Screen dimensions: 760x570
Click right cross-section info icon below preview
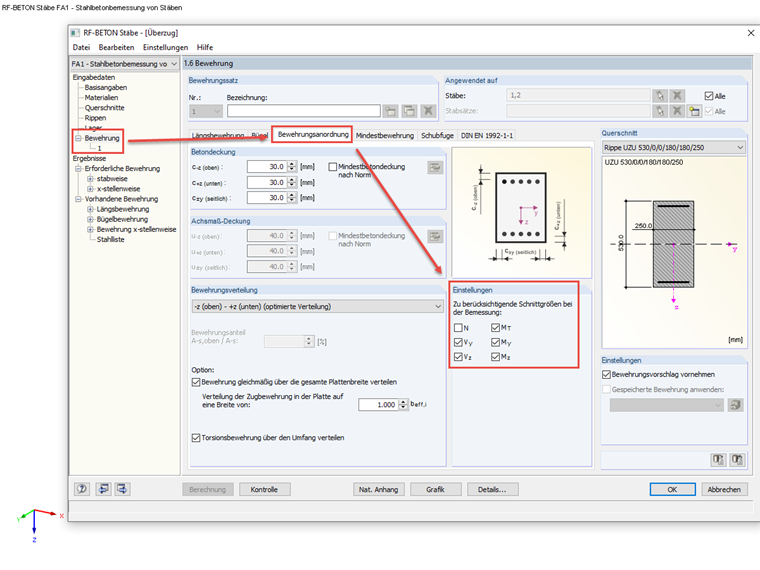coord(737,459)
